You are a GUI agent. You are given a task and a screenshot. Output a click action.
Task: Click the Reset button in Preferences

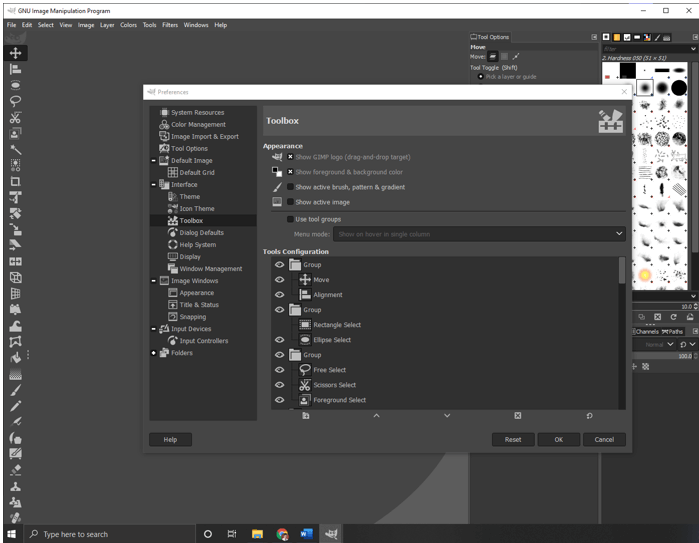513,440
